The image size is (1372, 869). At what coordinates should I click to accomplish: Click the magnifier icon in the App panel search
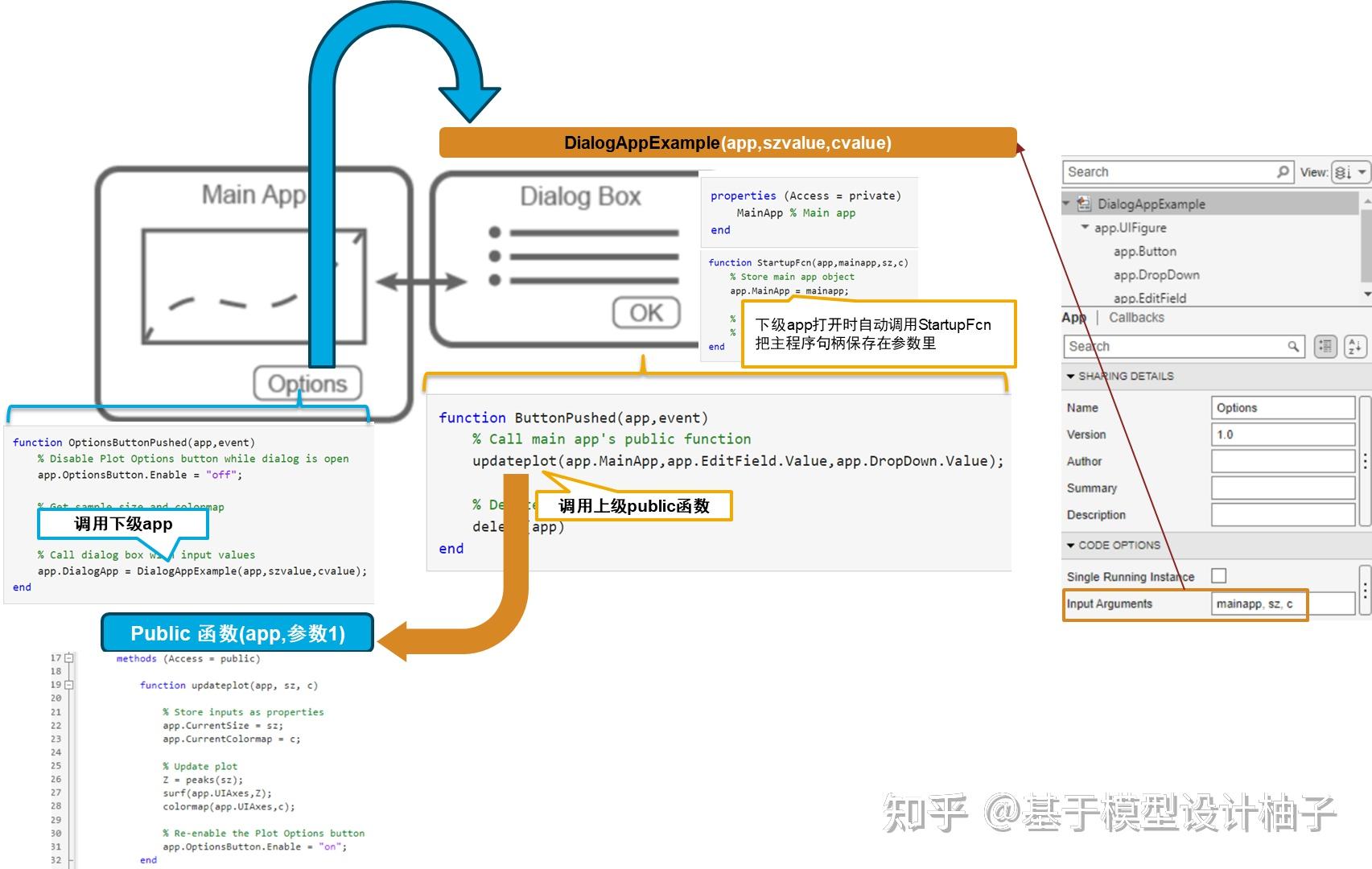pyautogui.click(x=1293, y=348)
